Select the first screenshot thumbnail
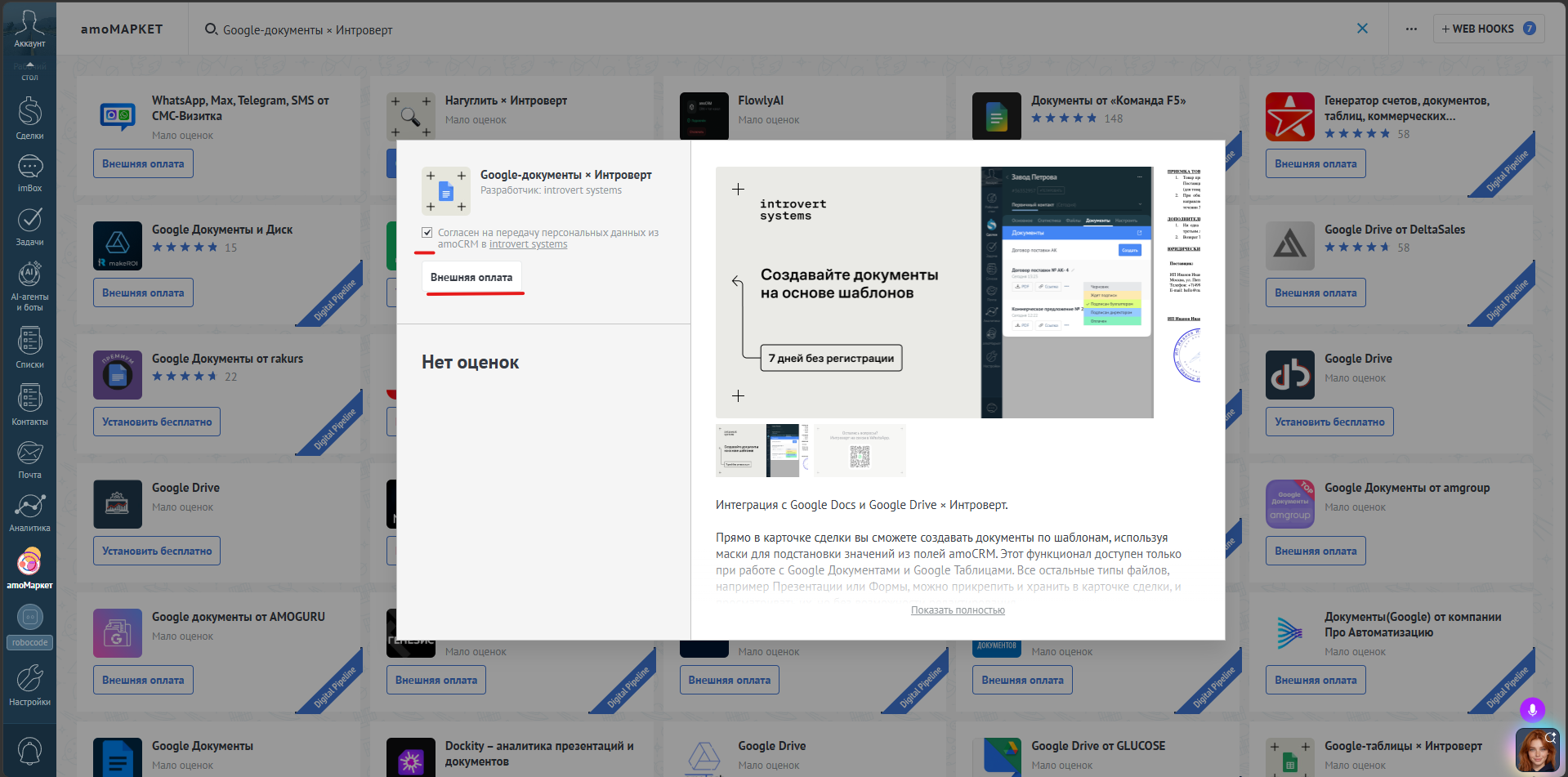This screenshot has width=1568, height=777. 761,450
